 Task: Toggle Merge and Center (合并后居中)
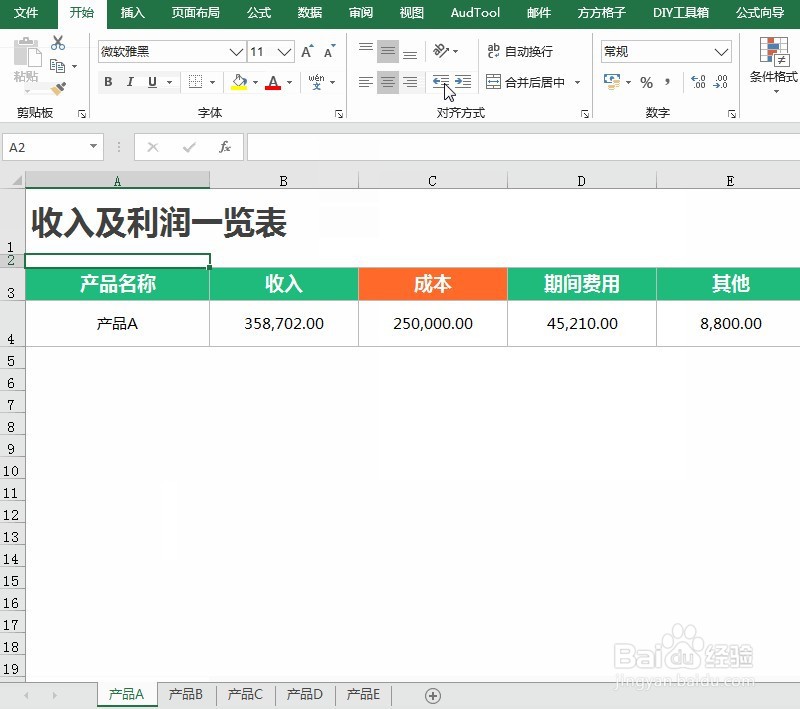pos(526,82)
